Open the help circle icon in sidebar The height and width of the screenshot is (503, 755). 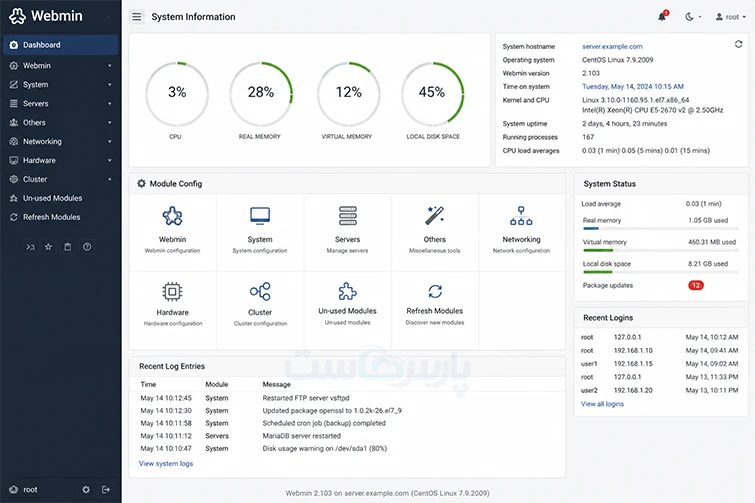point(87,247)
